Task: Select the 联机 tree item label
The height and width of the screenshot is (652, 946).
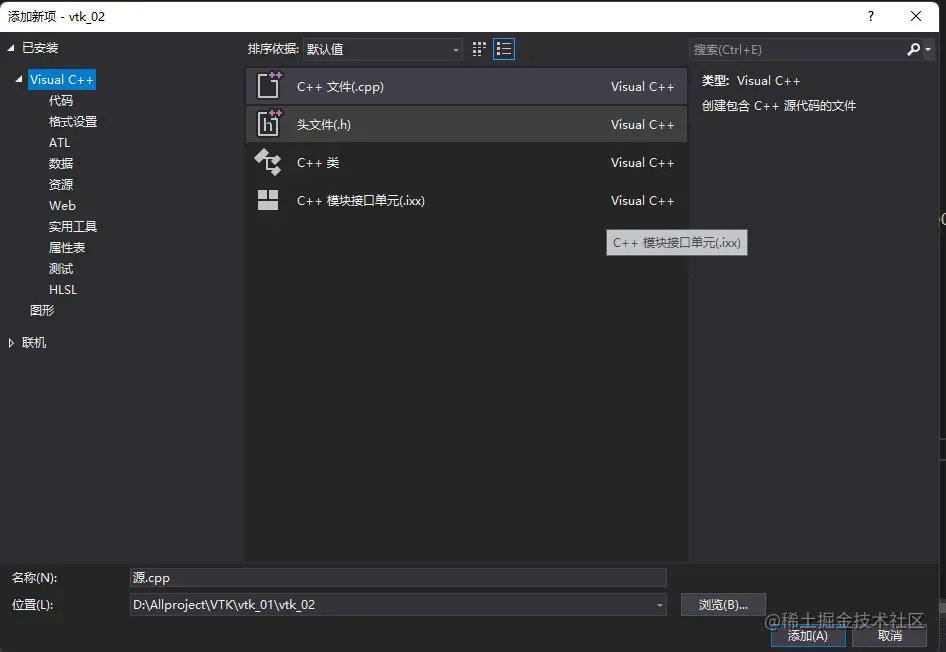Action: pos(34,343)
